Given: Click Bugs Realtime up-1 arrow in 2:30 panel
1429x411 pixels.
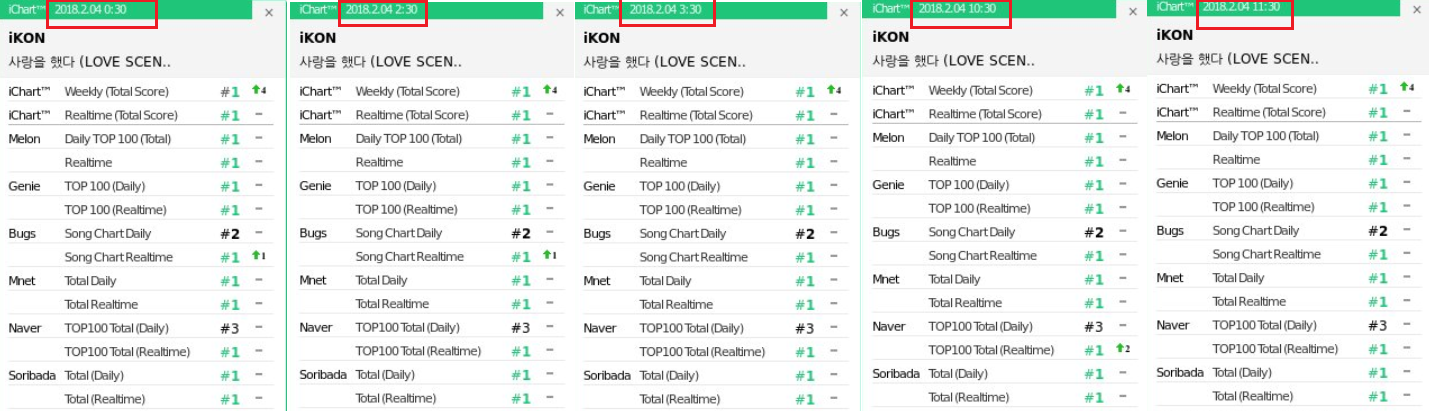Looking at the screenshot, I should point(549,256).
